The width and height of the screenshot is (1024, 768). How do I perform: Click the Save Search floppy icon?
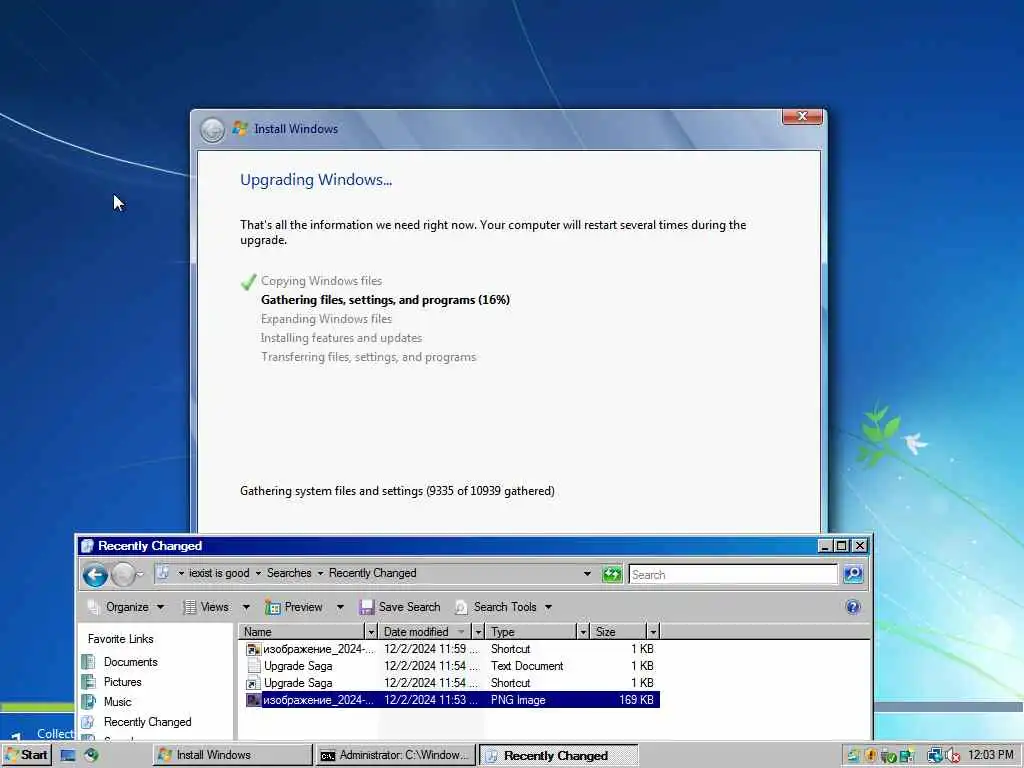(366, 607)
